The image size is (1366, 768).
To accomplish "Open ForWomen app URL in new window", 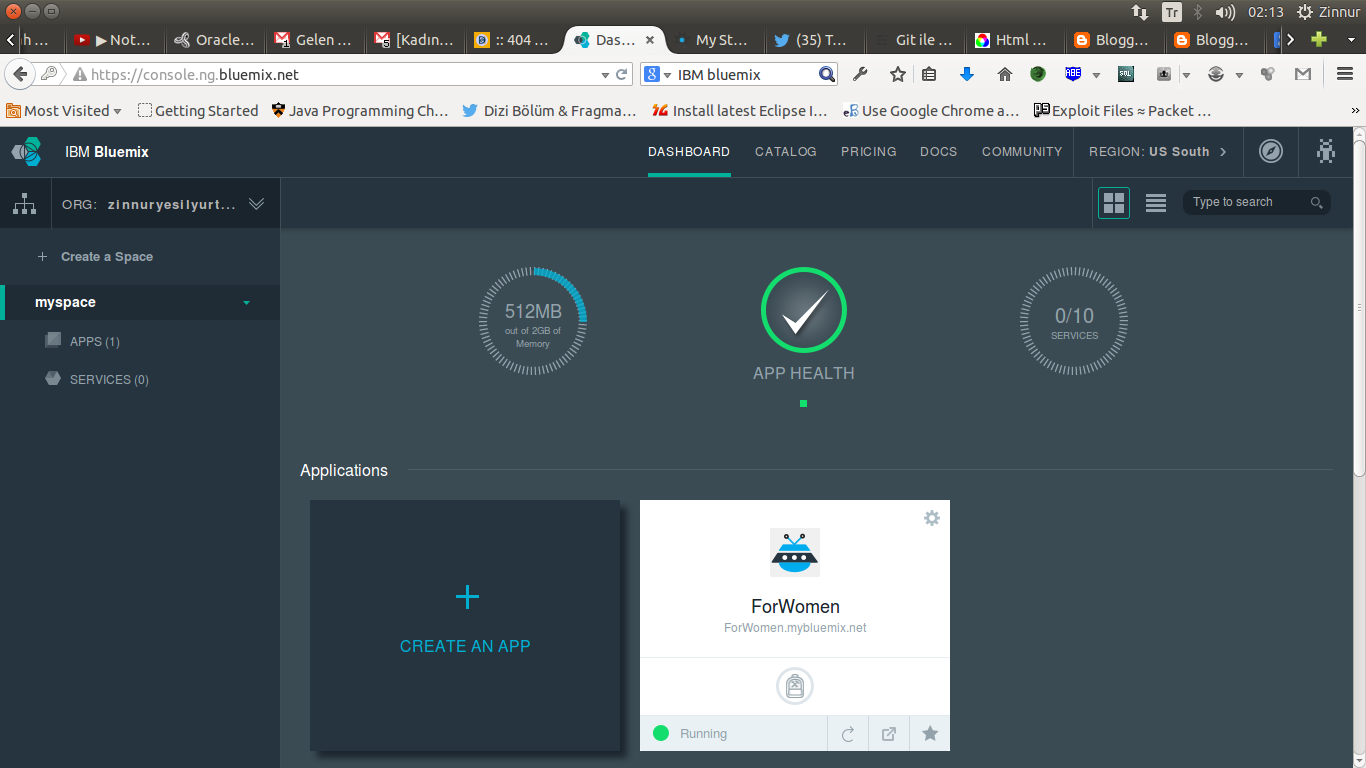I will [x=889, y=734].
